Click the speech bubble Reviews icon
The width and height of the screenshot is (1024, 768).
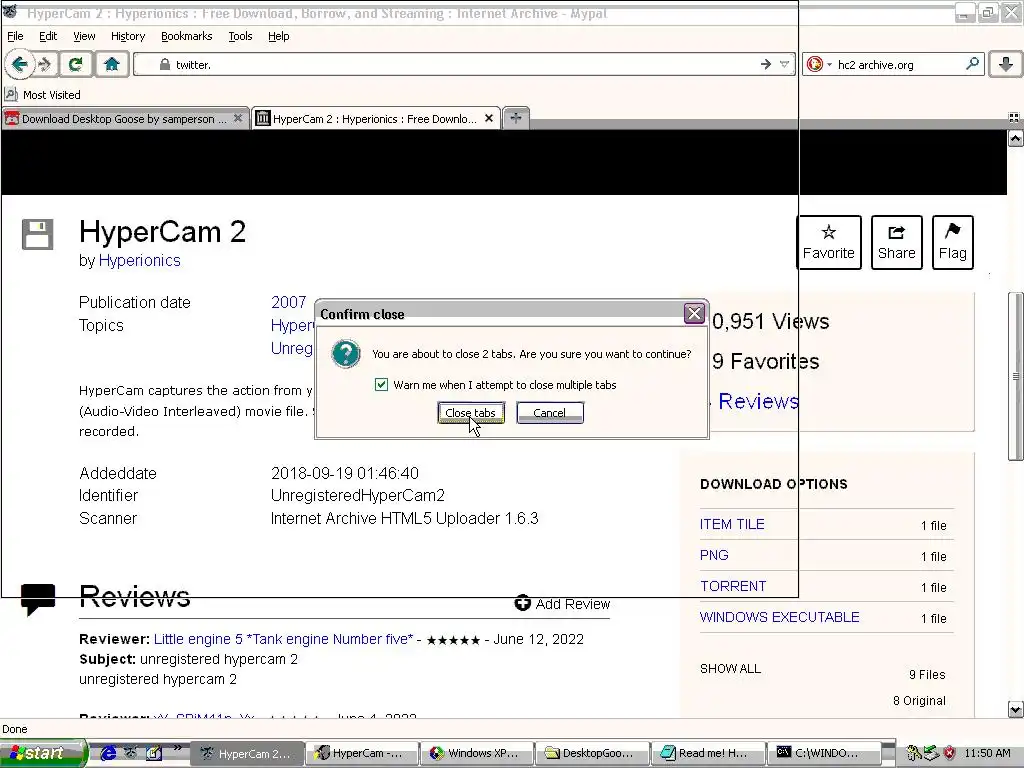coord(38,600)
